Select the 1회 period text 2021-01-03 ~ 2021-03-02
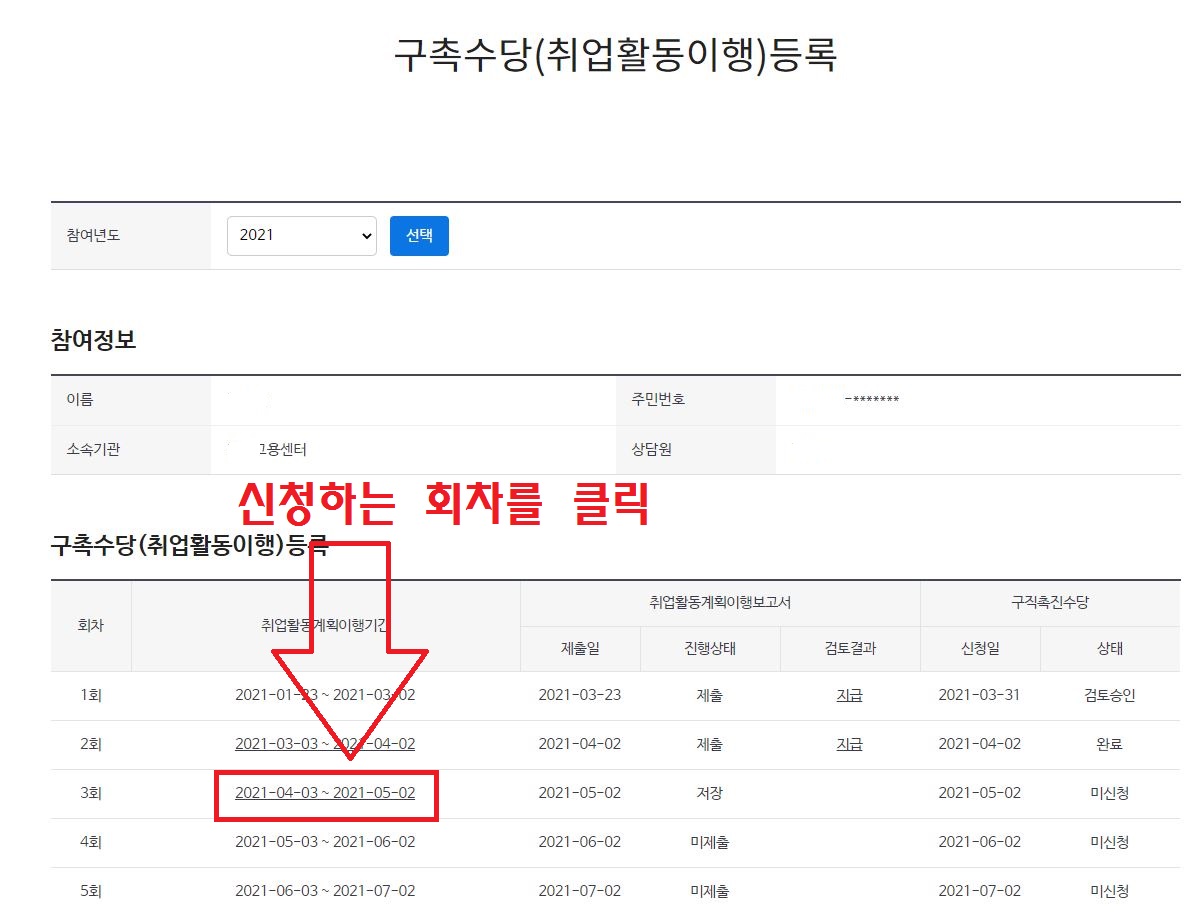 click(x=325, y=695)
